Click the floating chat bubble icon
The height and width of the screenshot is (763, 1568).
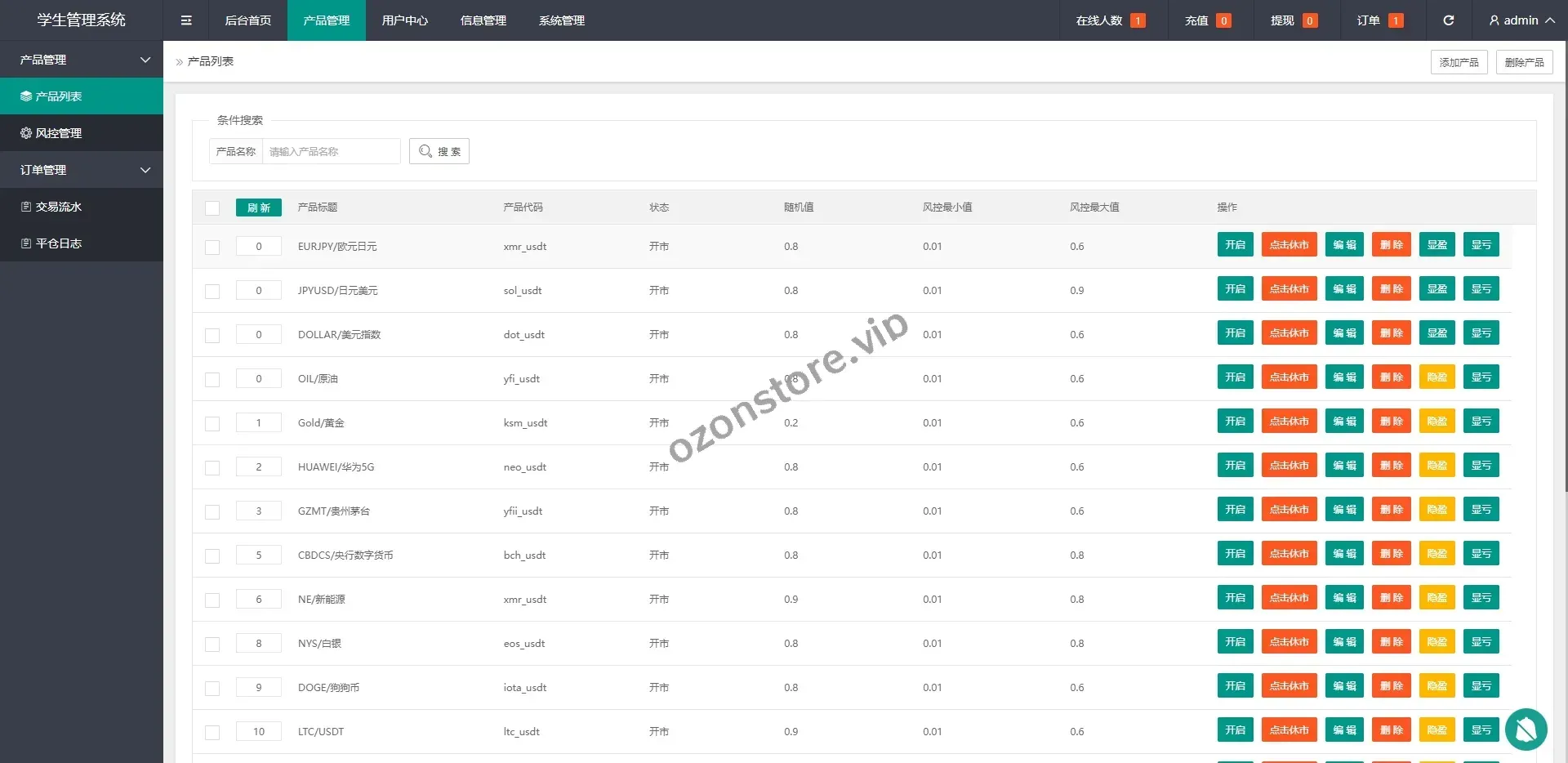[x=1526, y=729]
